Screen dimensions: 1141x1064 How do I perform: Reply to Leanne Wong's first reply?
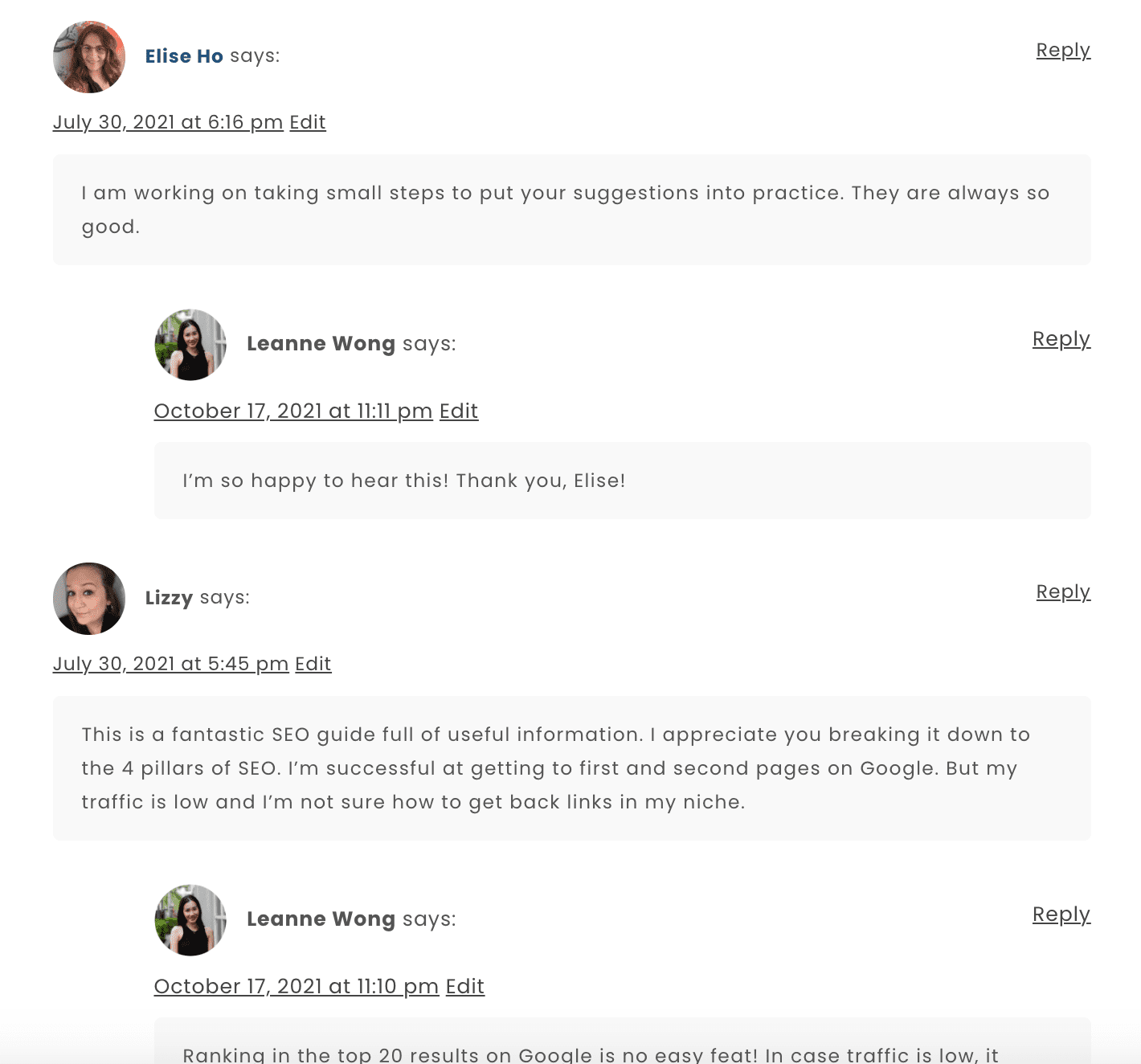pyautogui.click(x=1061, y=339)
